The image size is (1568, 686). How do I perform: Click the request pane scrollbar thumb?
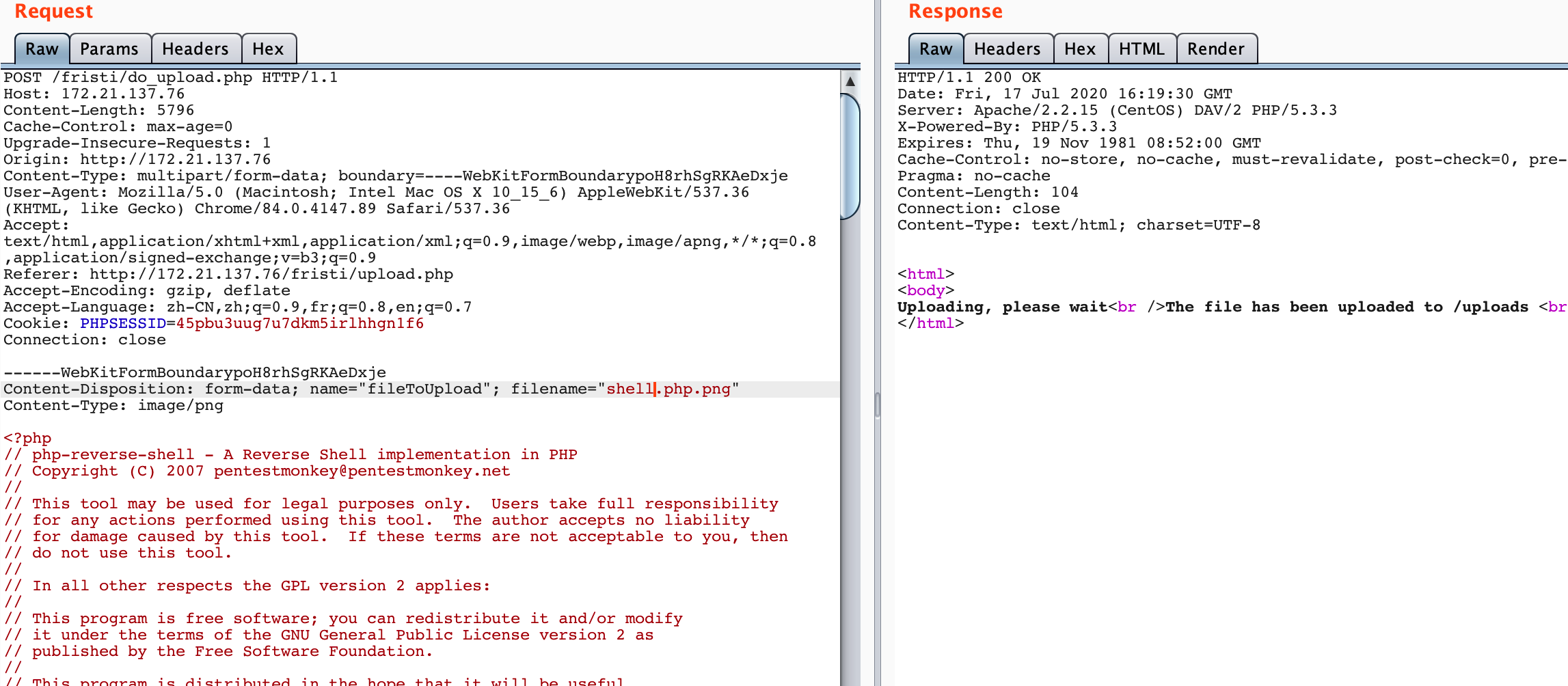point(850,156)
